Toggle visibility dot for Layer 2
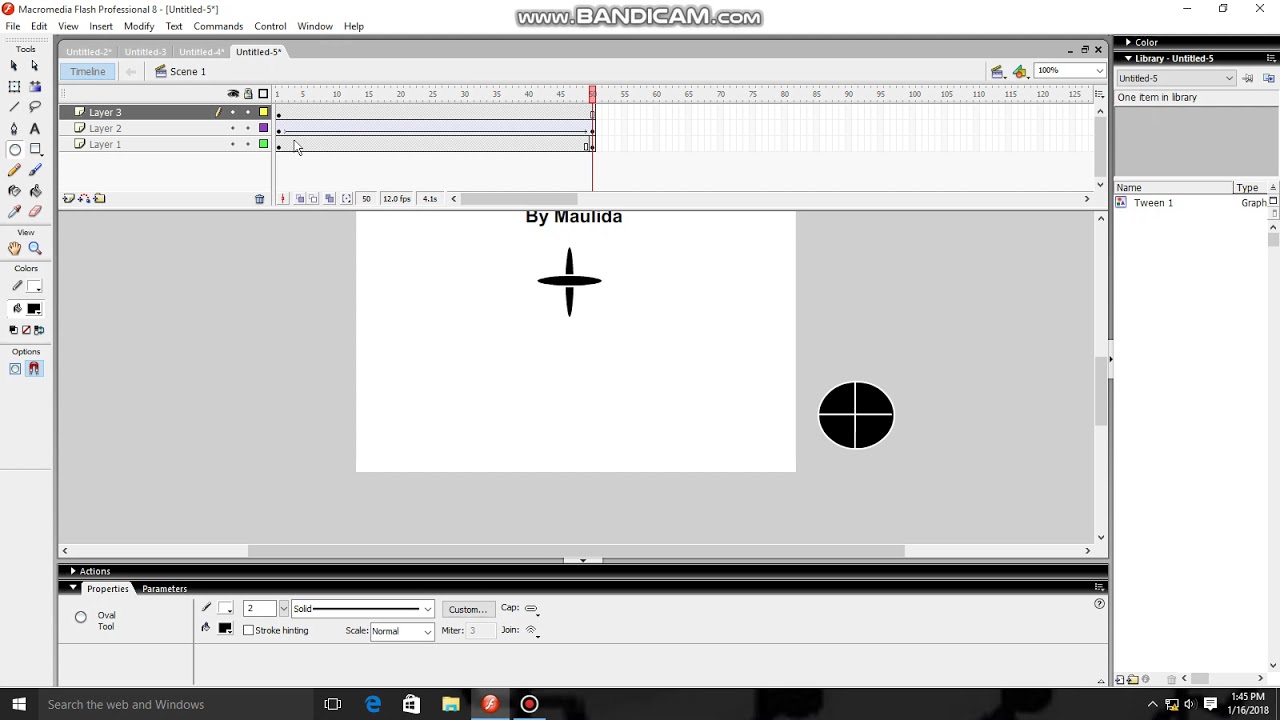This screenshot has height=720, width=1280. point(233,128)
